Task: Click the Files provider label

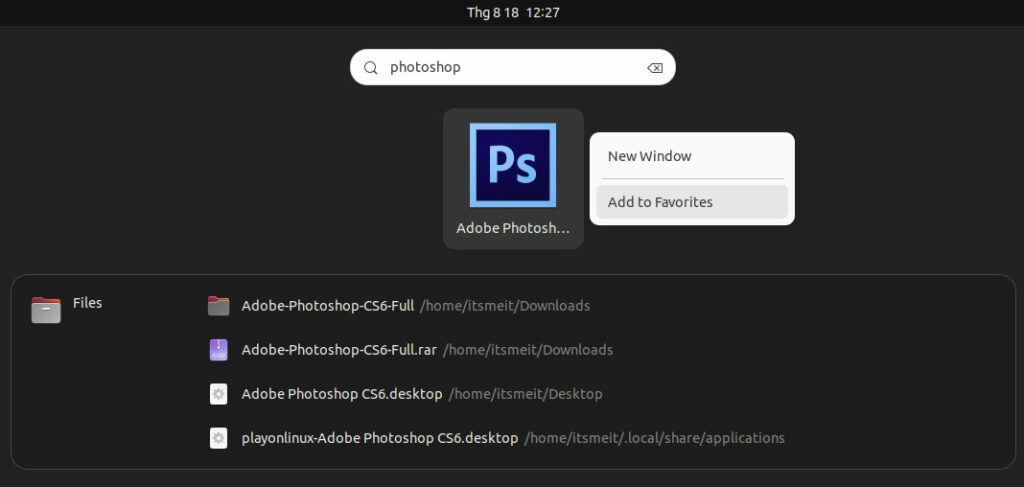Action: pos(88,303)
